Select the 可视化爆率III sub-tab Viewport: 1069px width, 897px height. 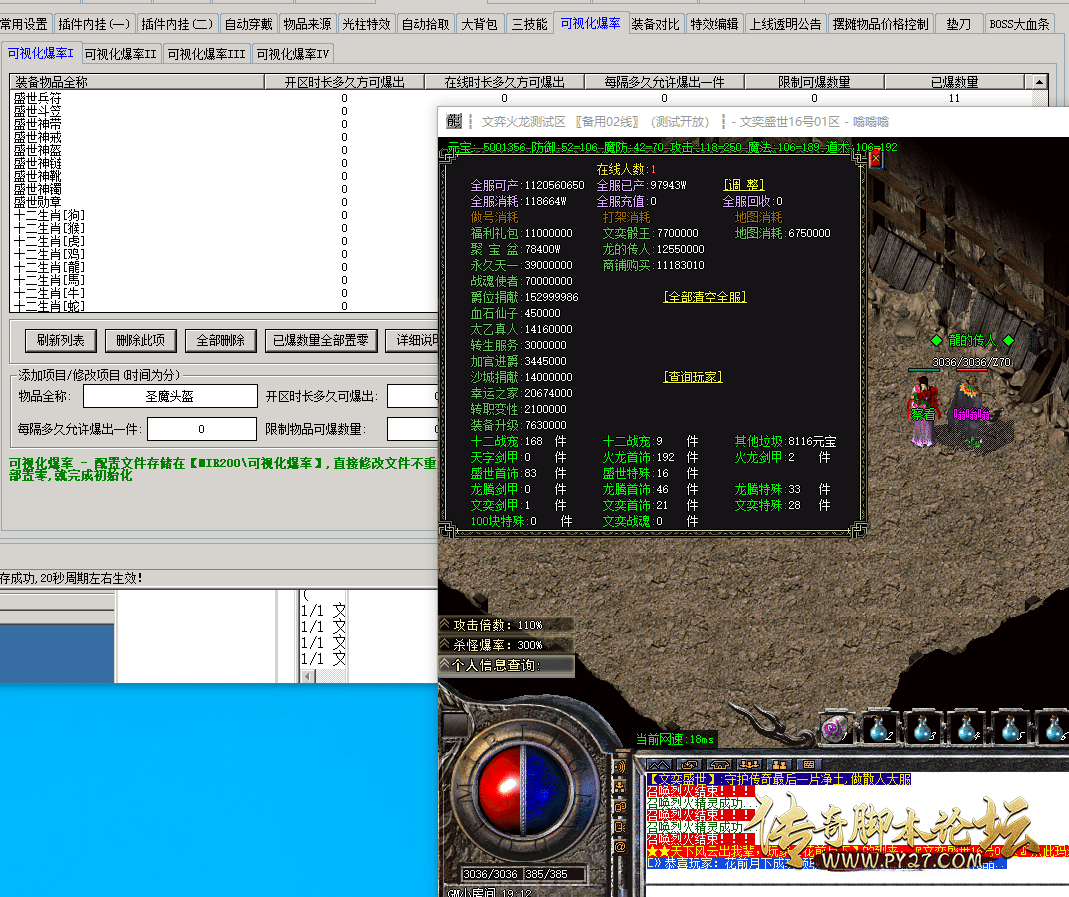coord(207,54)
